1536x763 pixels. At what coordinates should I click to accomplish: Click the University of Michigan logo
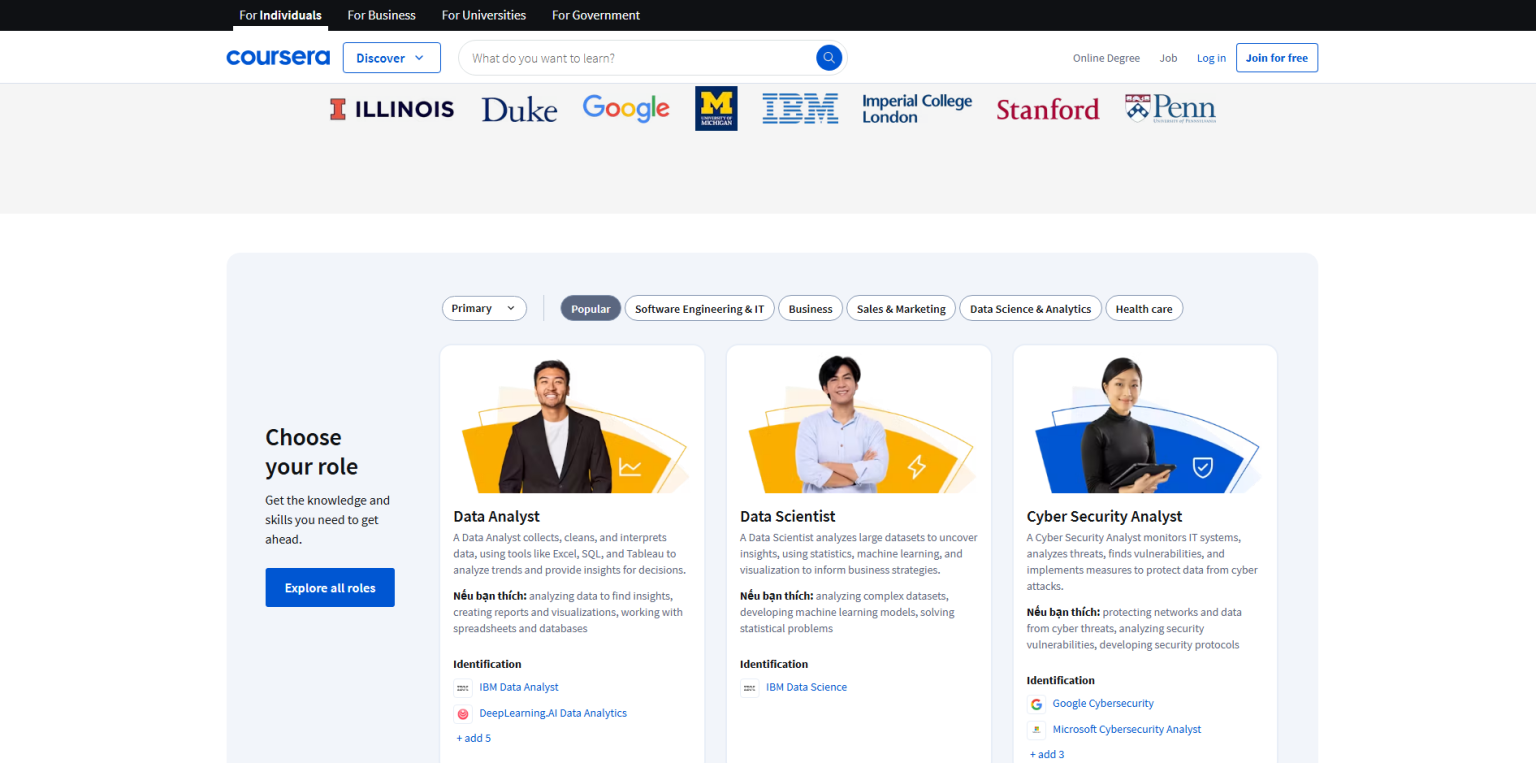[x=716, y=108]
